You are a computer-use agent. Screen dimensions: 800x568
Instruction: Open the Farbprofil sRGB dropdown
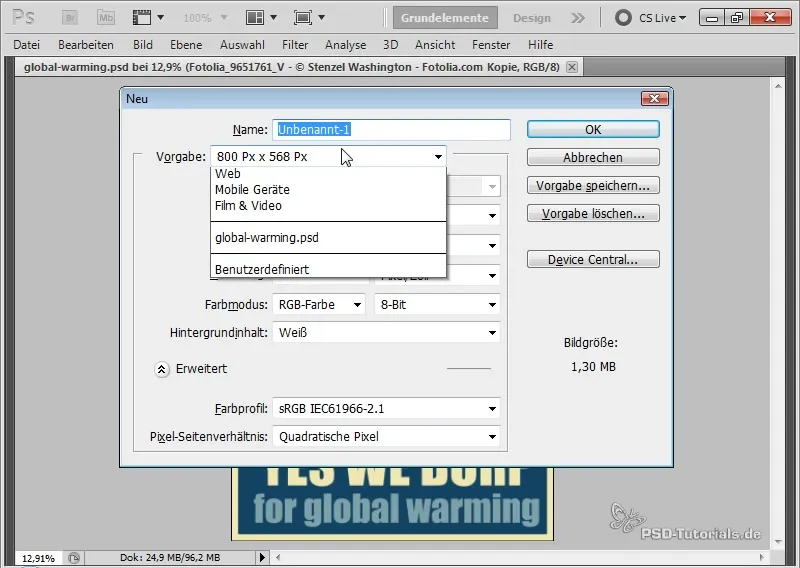click(386, 409)
